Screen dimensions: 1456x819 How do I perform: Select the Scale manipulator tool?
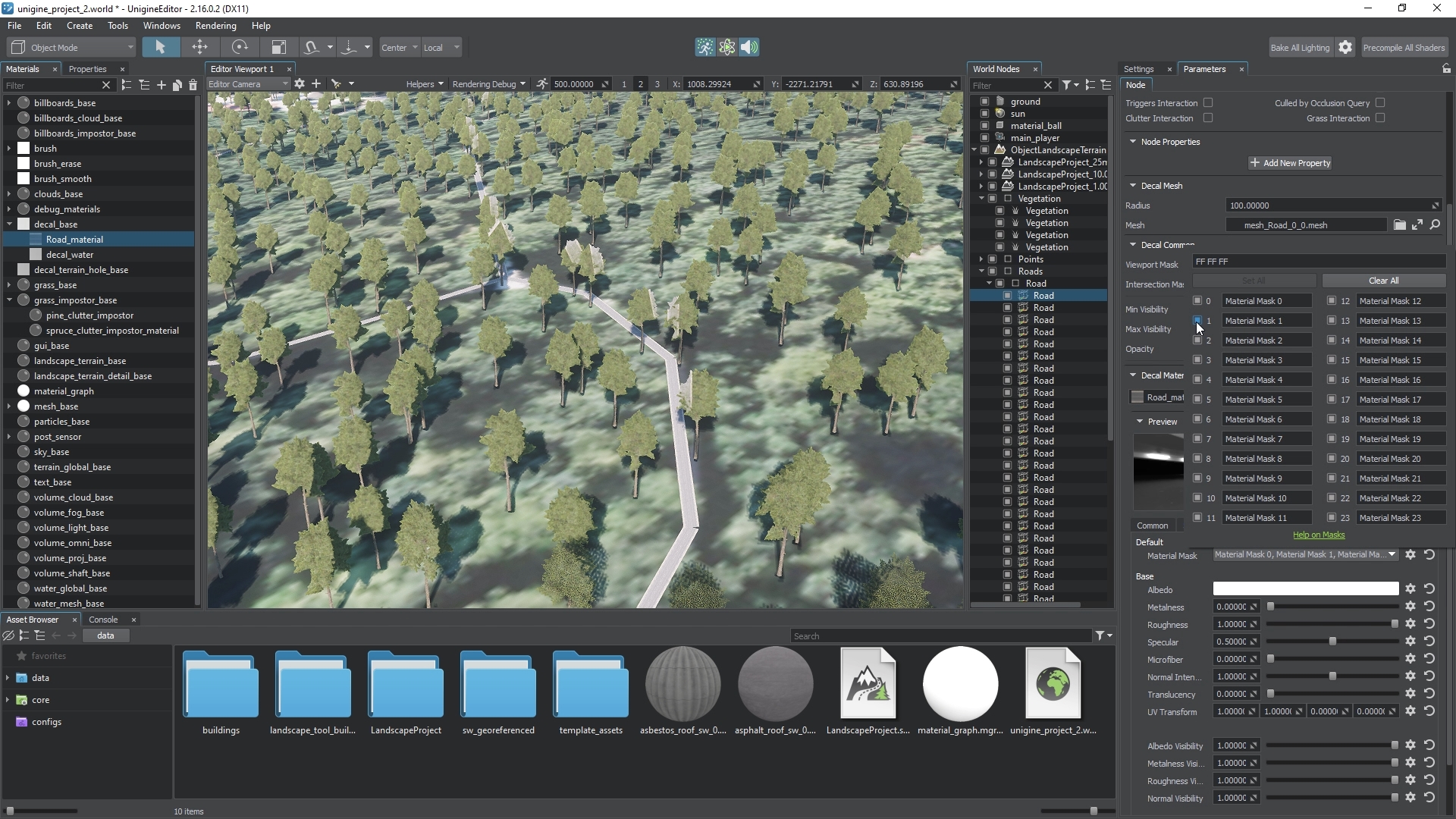coord(279,47)
